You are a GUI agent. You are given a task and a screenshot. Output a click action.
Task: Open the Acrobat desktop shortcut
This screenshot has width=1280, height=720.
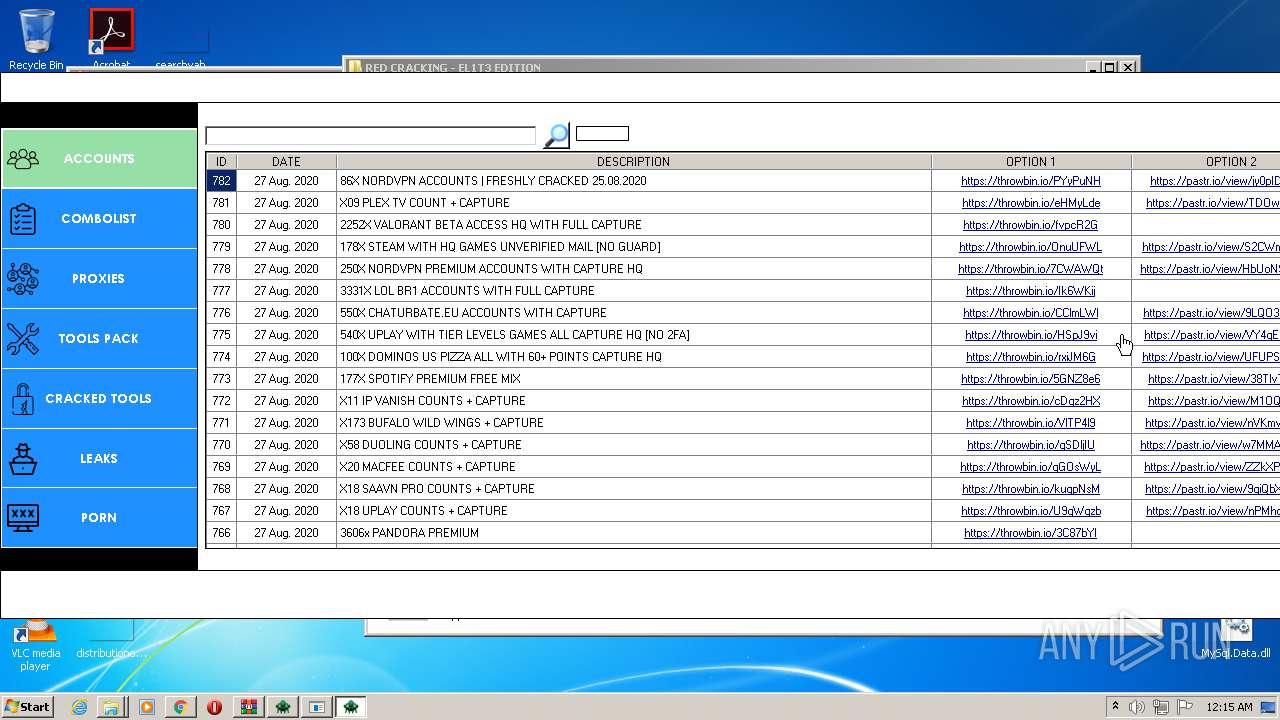(111, 39)
